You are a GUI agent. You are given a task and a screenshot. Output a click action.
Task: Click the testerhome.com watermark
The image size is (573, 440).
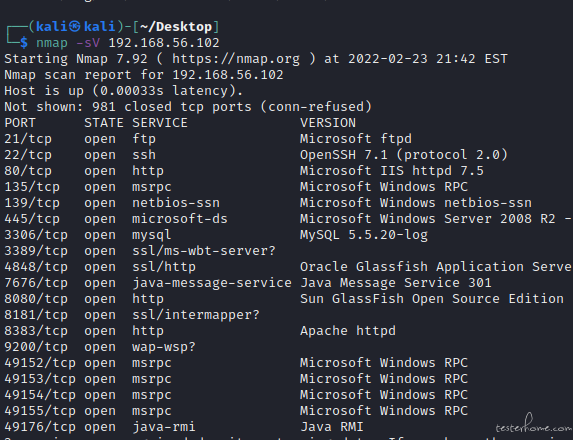point(534,425)
